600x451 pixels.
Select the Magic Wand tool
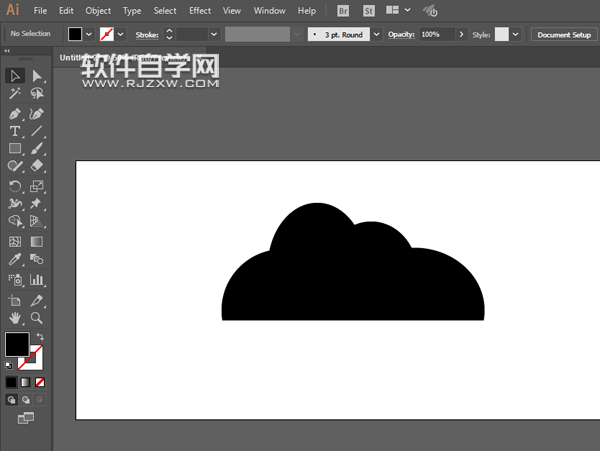15,94
